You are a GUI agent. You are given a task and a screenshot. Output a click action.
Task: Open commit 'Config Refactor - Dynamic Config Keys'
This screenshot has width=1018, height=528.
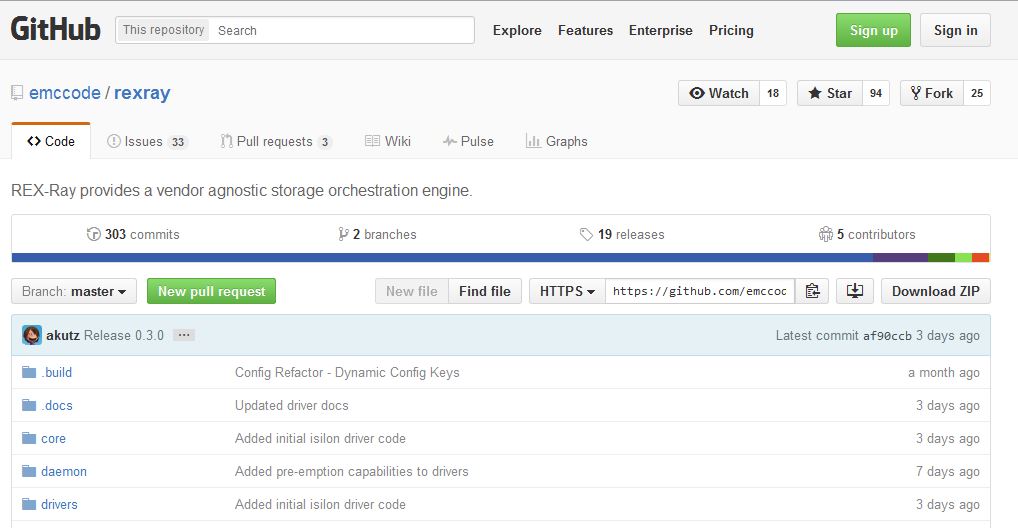(347, 372)
